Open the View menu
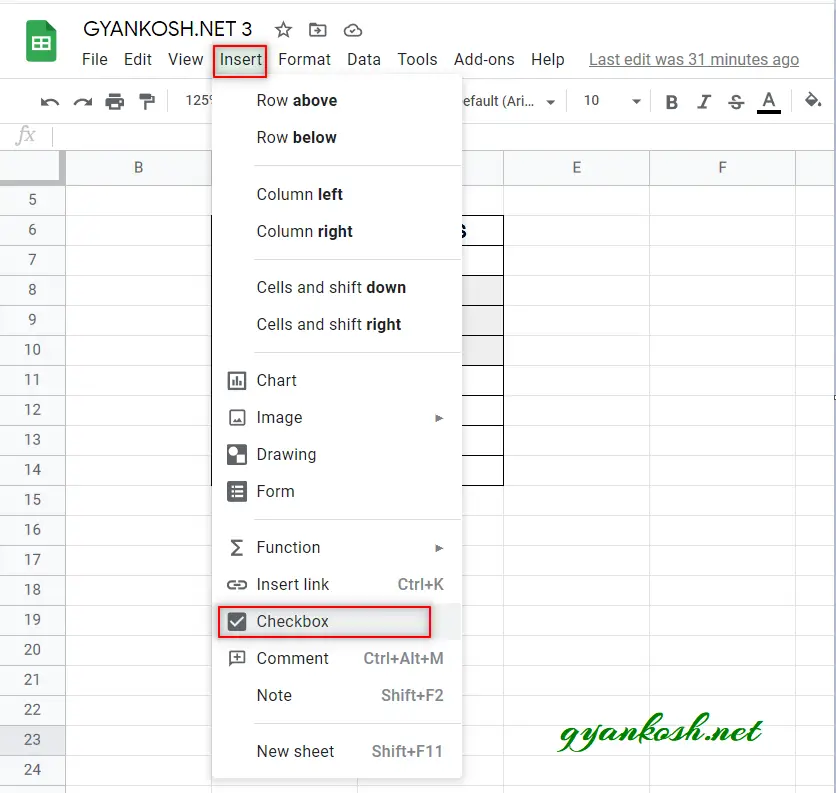Screen dimensions: 836x793 (186, 59)
